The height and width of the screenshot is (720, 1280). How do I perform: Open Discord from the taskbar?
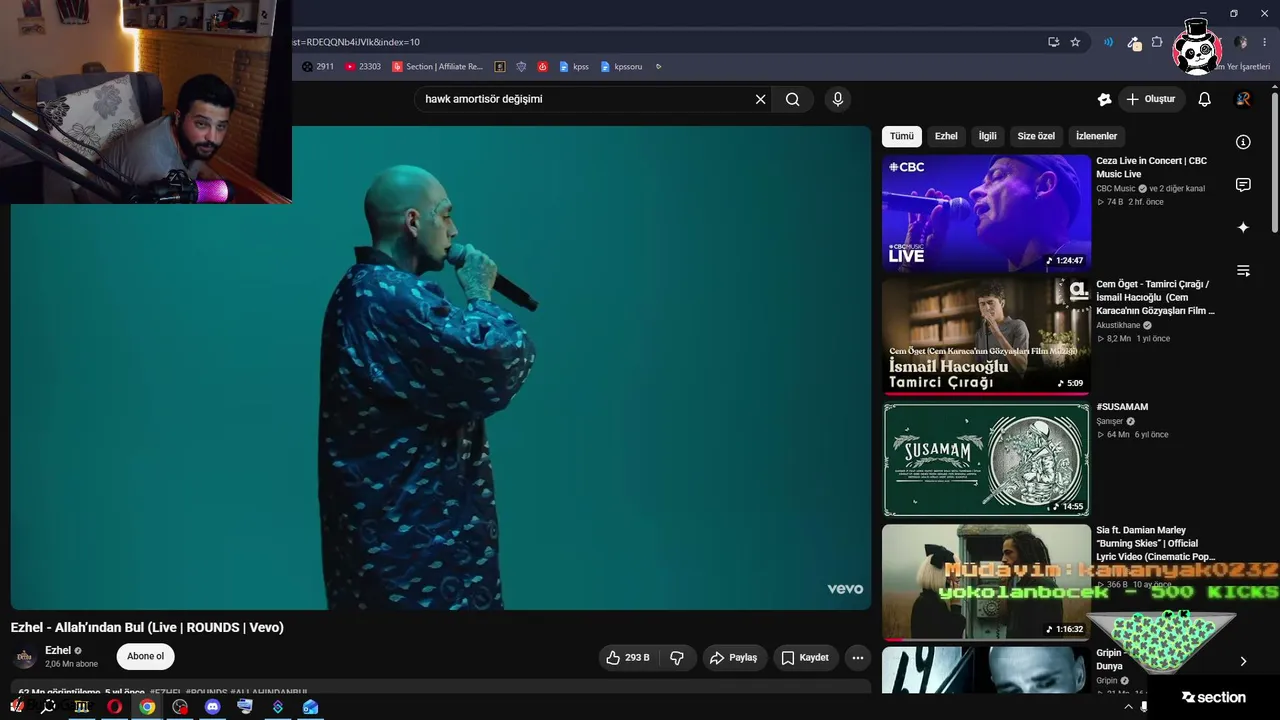click(212, 707)
